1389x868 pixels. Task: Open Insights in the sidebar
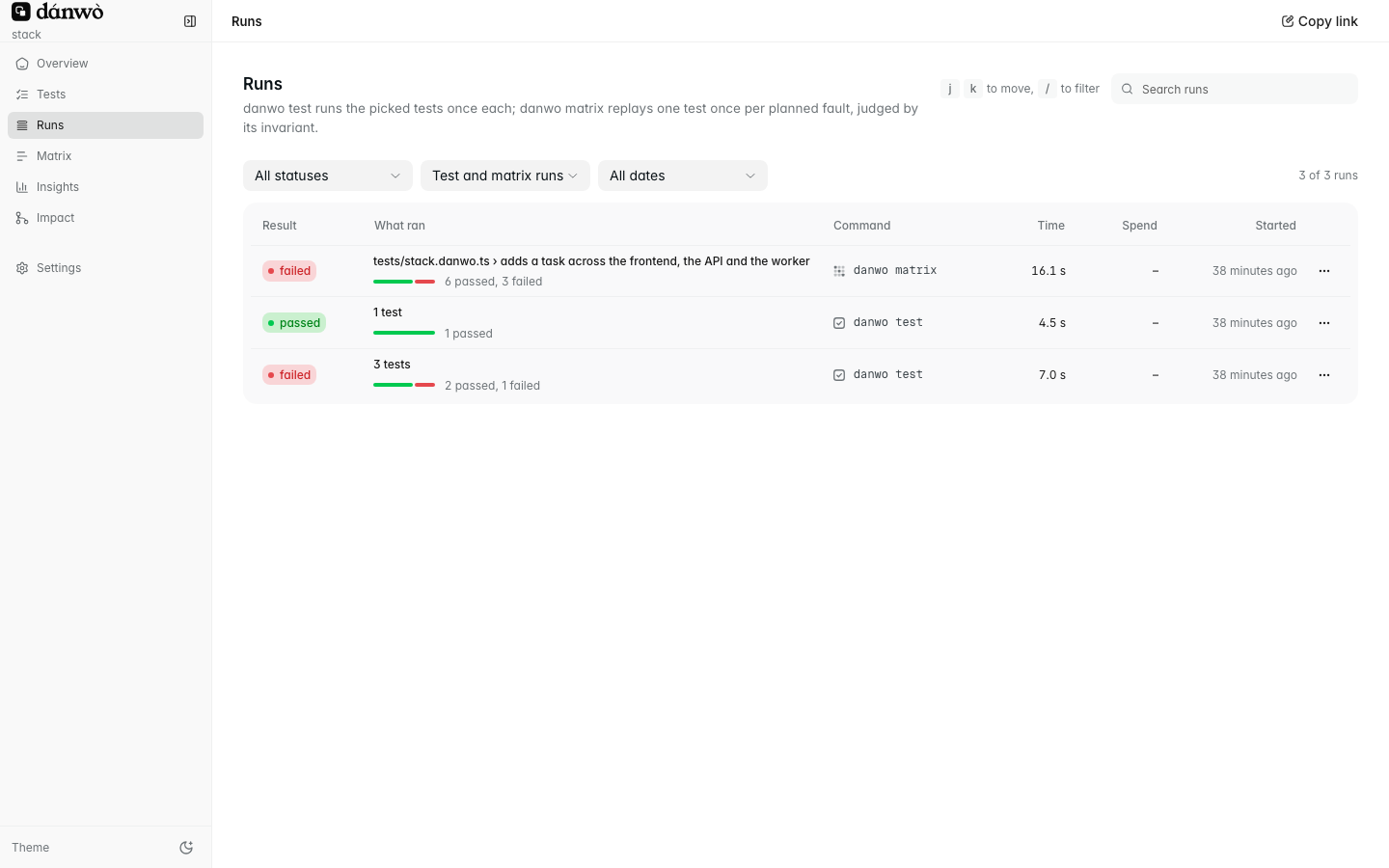click(105, 187)
